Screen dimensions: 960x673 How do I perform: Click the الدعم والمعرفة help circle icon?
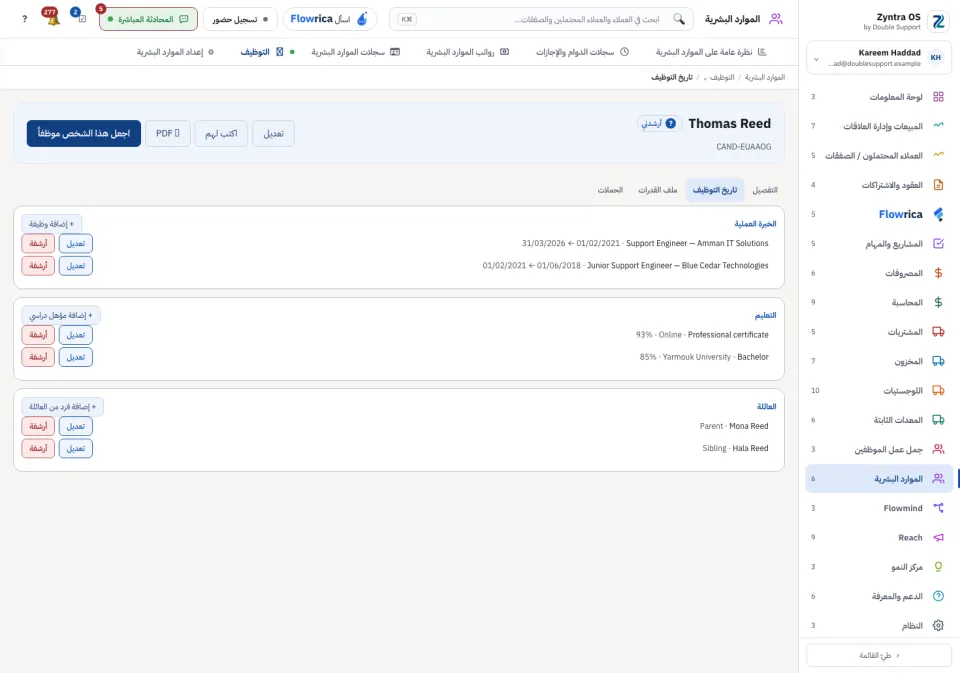point(938,596)
